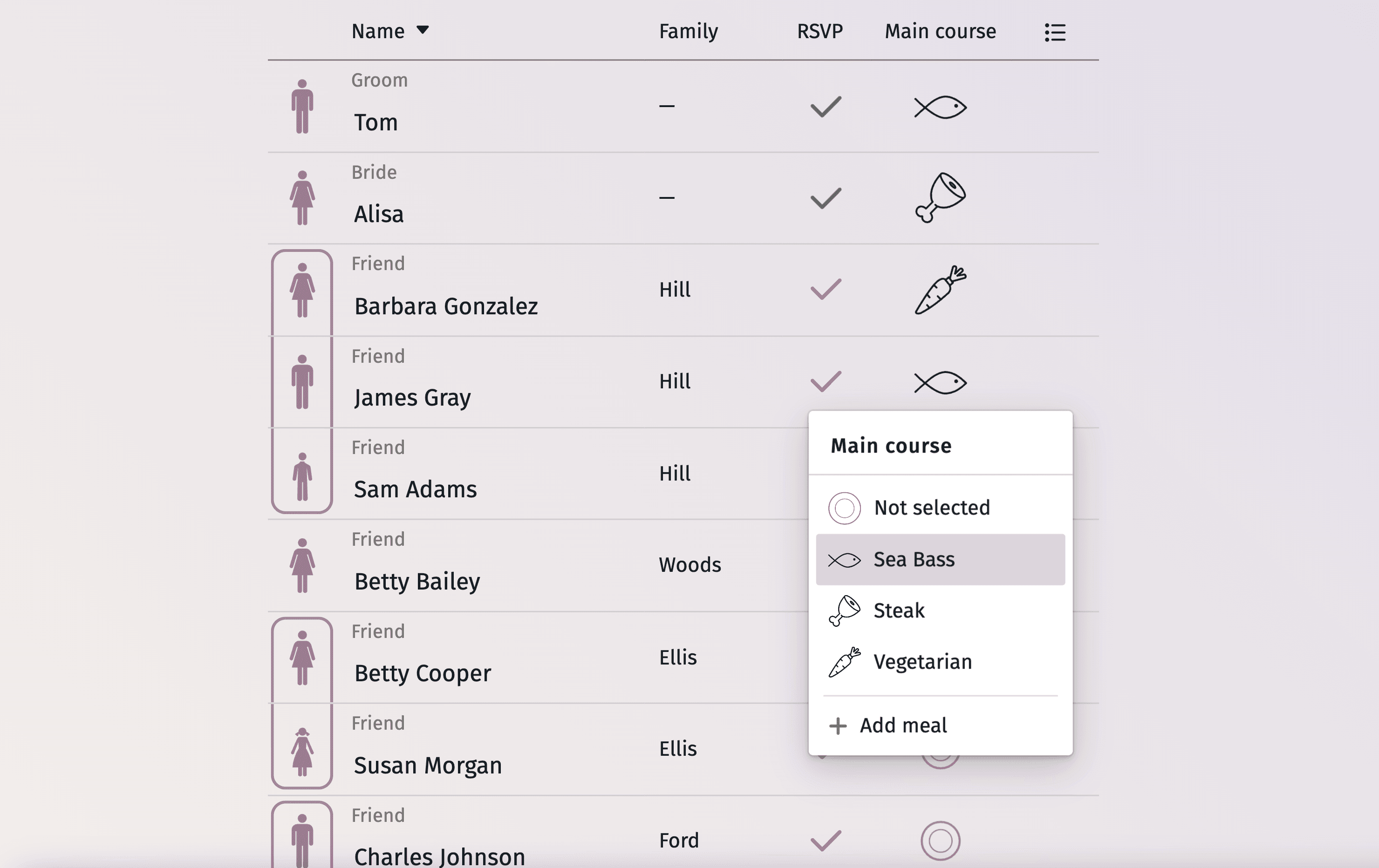Screen dimensions: 1379x868
Task: Toggle RSVP checkmark for James Gray
Action: (826, 381)
